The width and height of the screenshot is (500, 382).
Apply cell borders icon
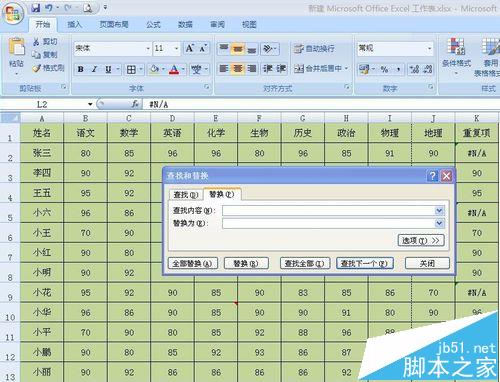[131, 69]
